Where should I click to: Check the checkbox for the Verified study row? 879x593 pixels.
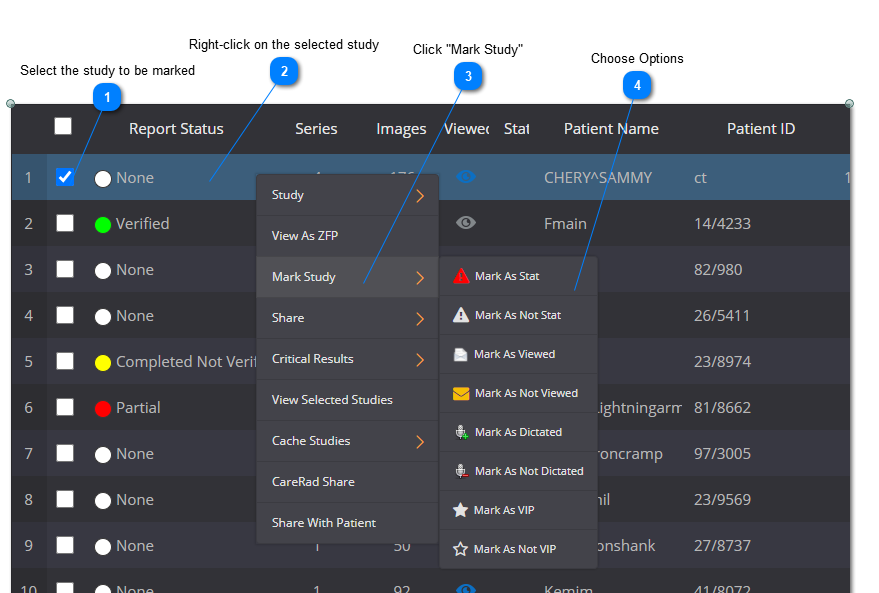click(65, 223)
